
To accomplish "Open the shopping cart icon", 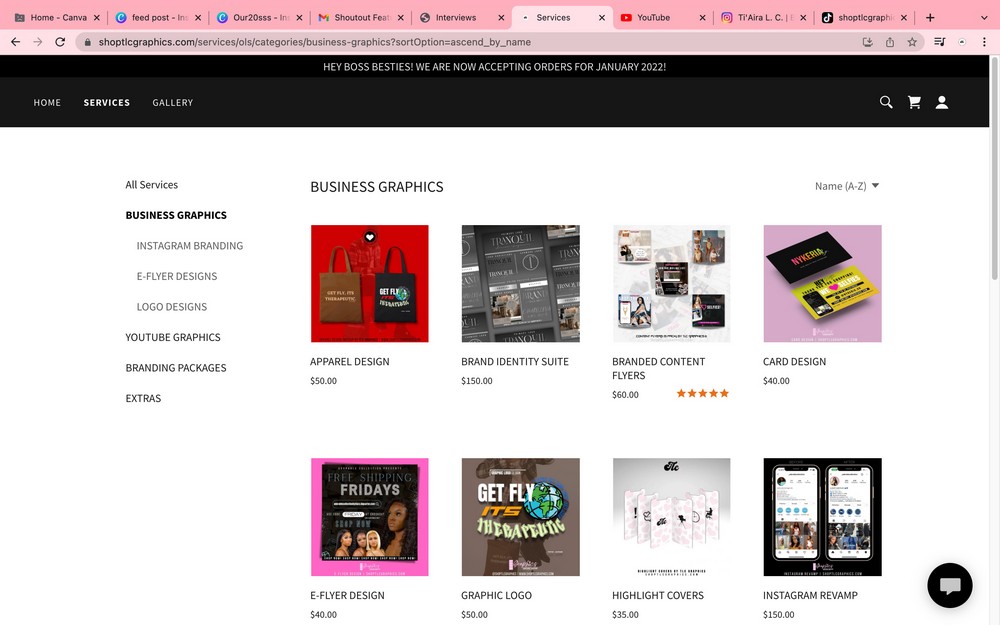I will (914, 102).
